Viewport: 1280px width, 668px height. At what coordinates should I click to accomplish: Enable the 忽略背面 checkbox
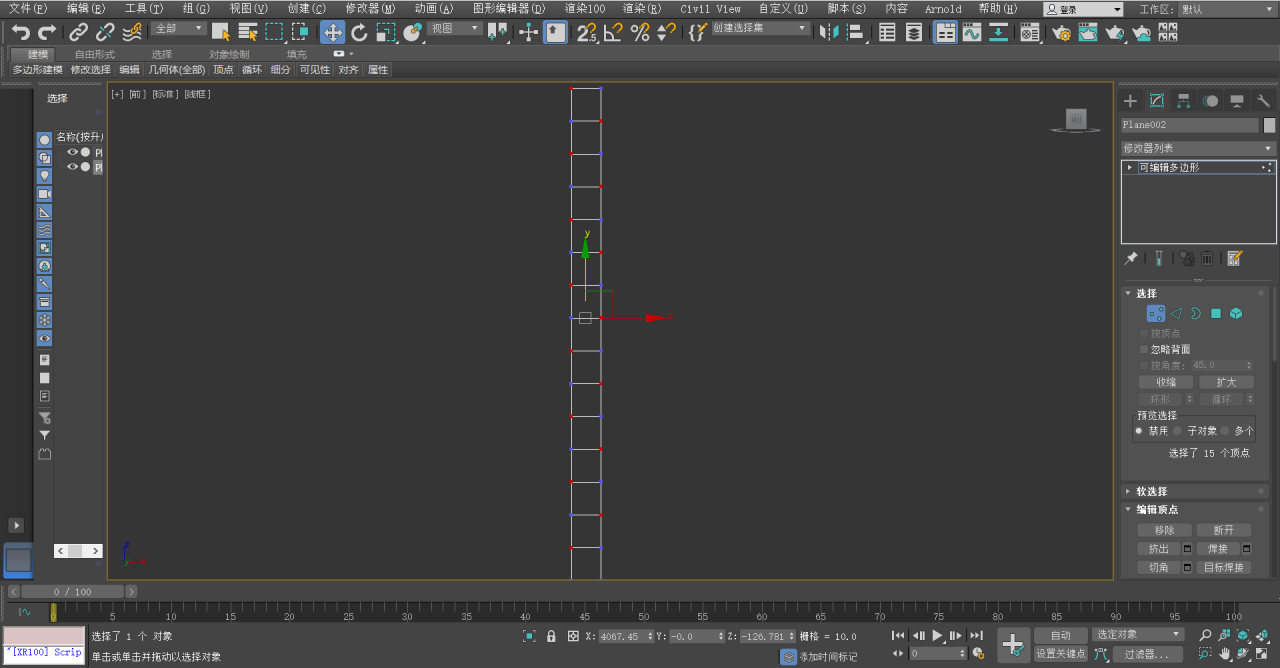tap(1144, 349)
